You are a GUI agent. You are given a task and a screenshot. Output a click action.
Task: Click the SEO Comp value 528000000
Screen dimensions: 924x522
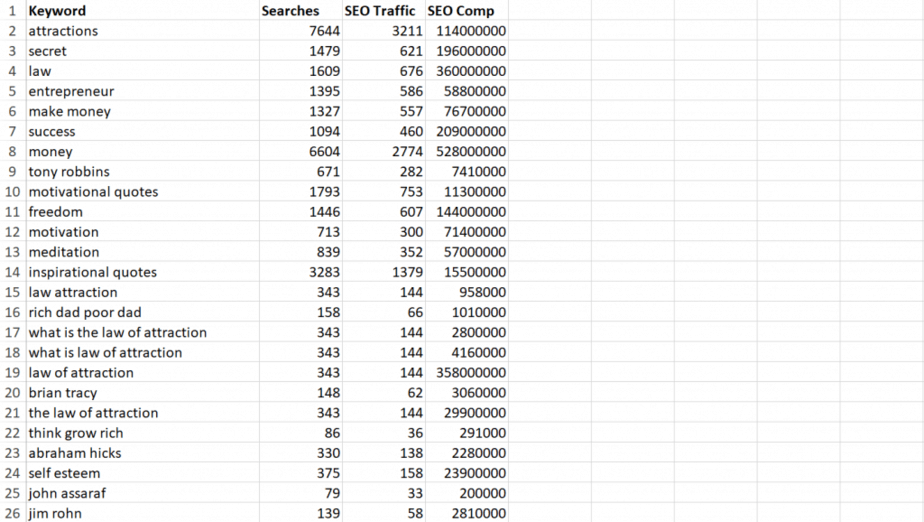coord(467,151)
